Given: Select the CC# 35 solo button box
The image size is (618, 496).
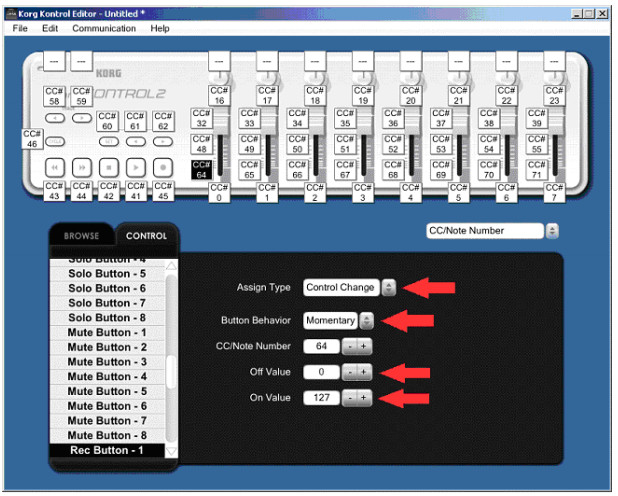Looking at the screenshot, I should click(345, 118).
